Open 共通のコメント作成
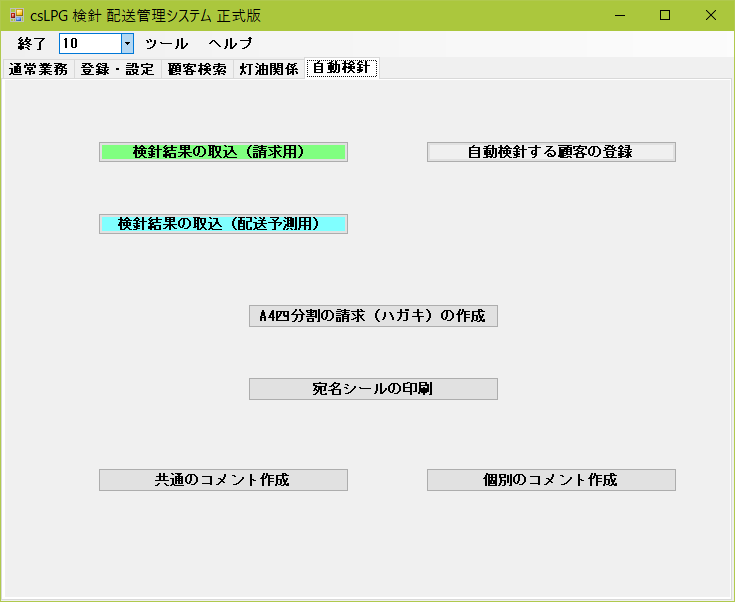The image size is (735, 602). tap(223, 480)
